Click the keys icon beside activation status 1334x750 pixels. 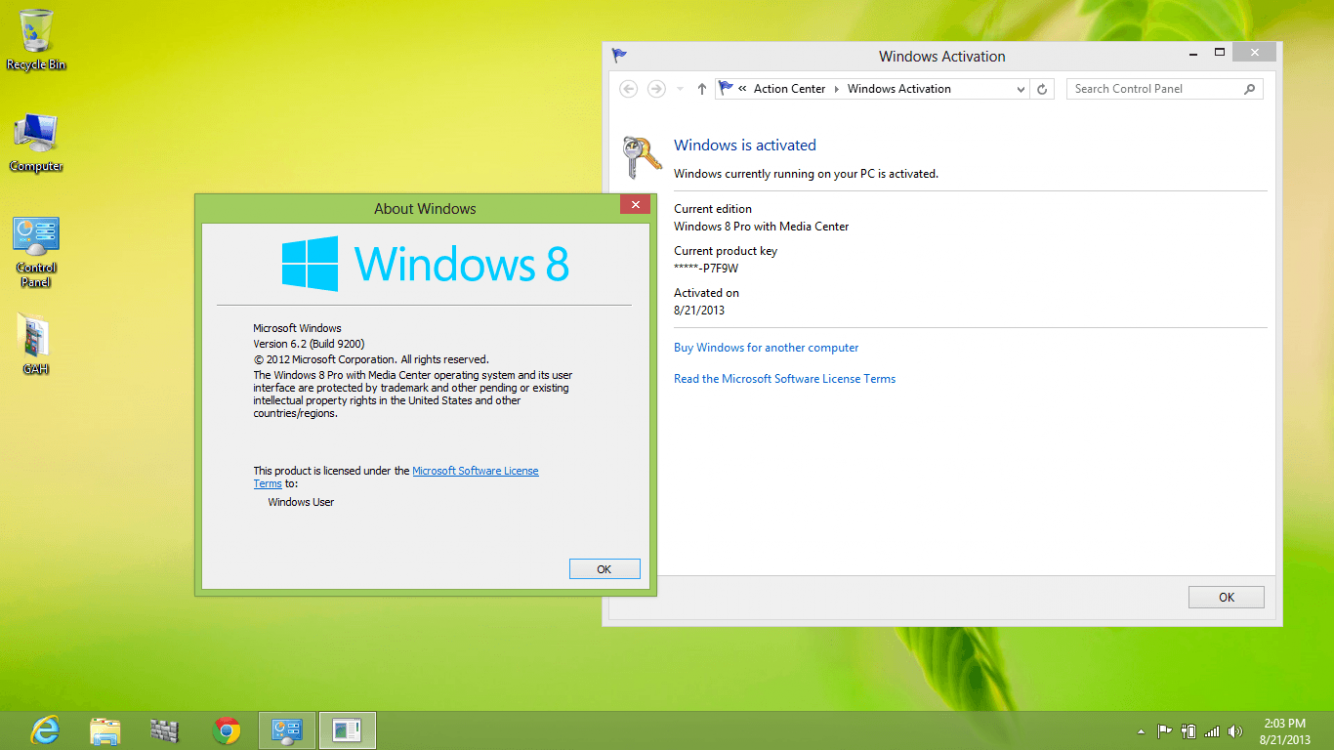click(x=641, y=158)
